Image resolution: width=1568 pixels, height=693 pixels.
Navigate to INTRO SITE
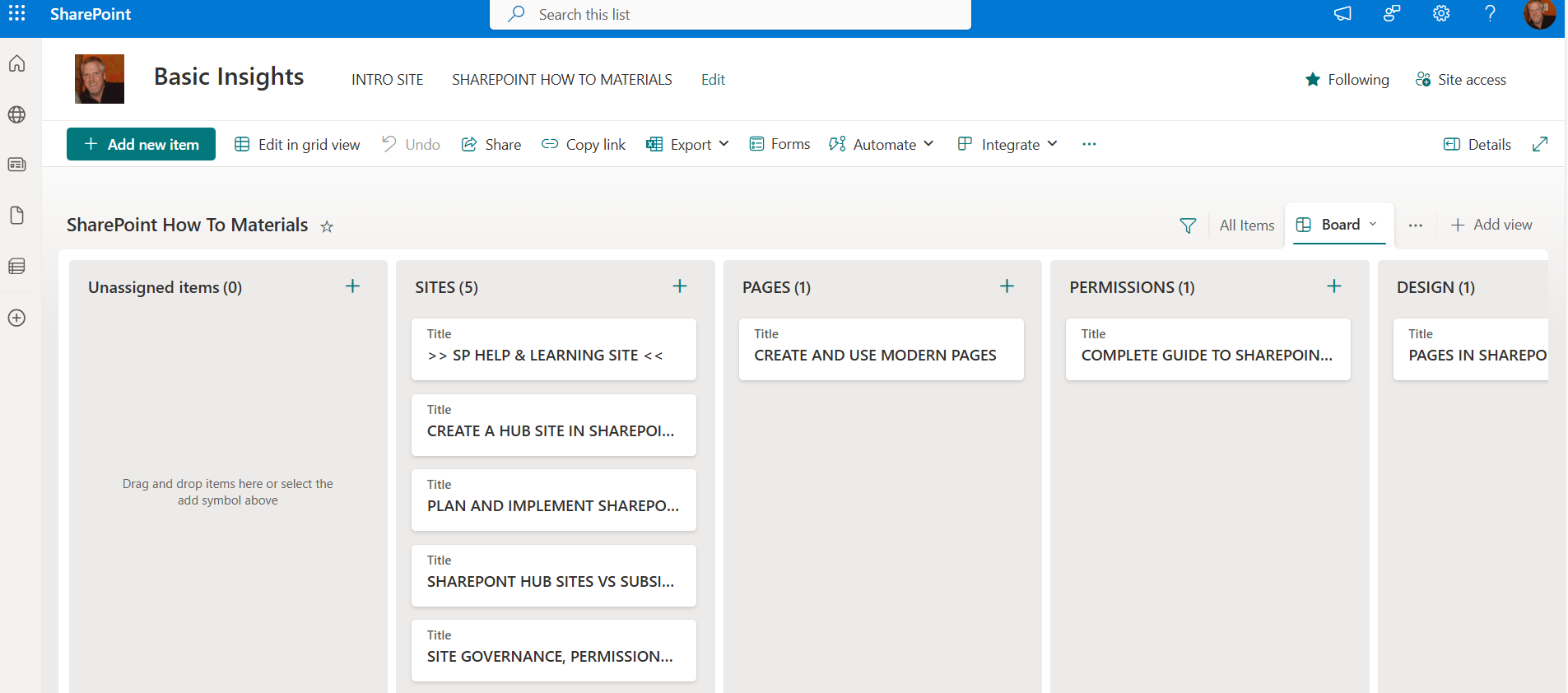coord(388,80)
